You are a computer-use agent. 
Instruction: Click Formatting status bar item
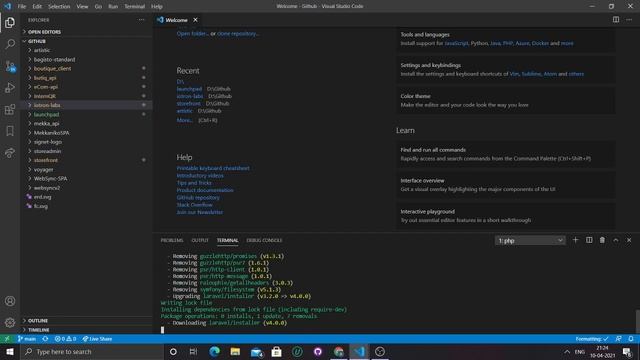tap(592, 339)
